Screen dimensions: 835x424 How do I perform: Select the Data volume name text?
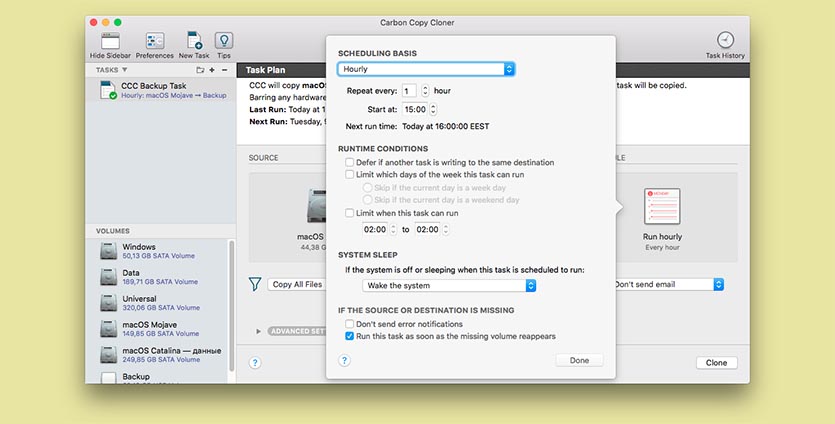point(131,273)
